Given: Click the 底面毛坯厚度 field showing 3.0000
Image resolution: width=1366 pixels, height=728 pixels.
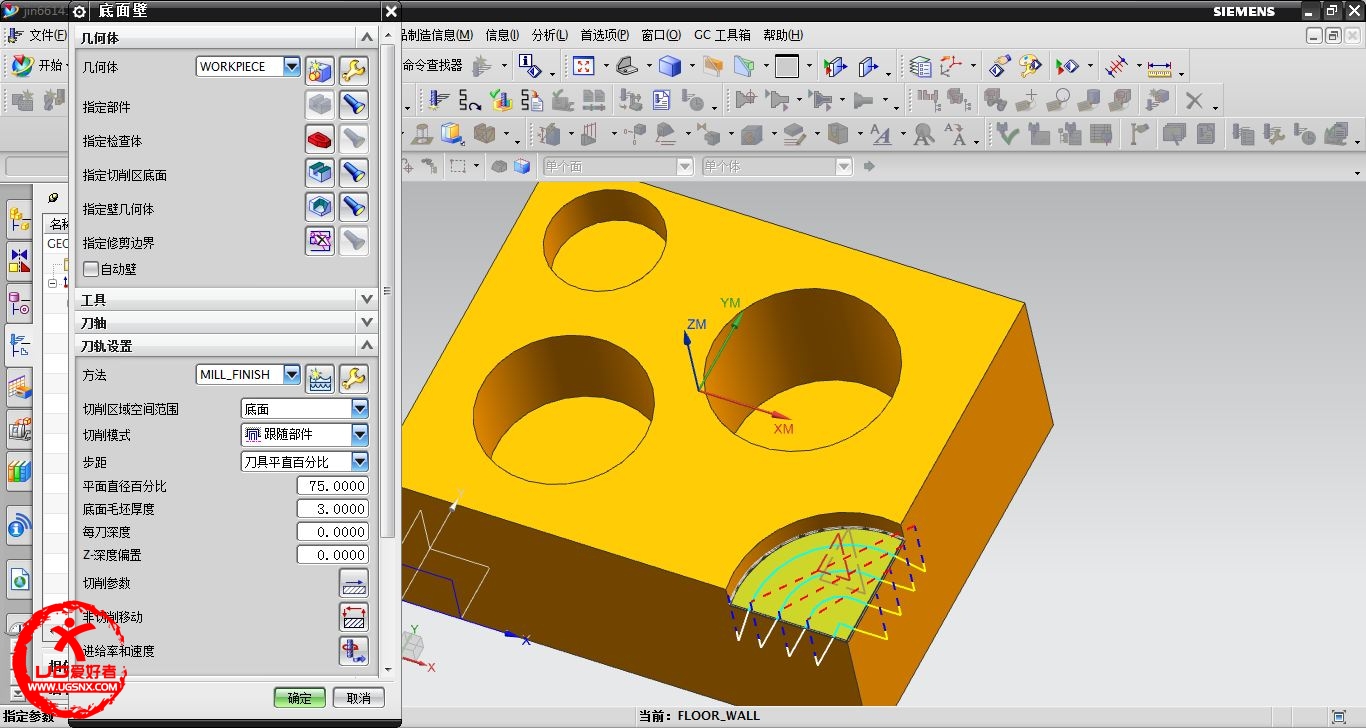Looking at the screenshot, I should pyautogui.click(x=333, y=509).
